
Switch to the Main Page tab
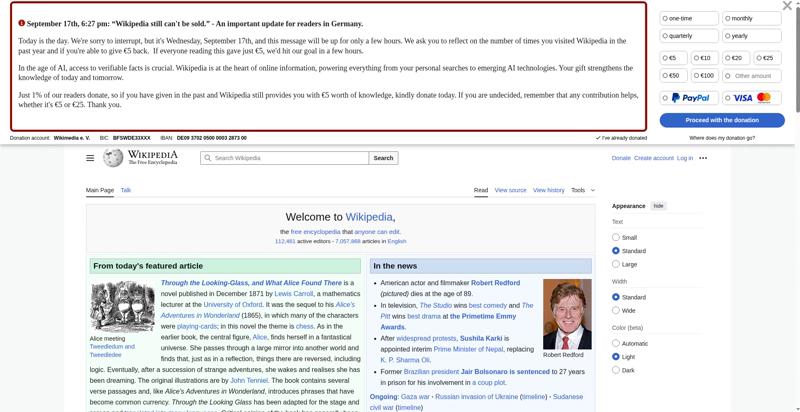(99, 190)
